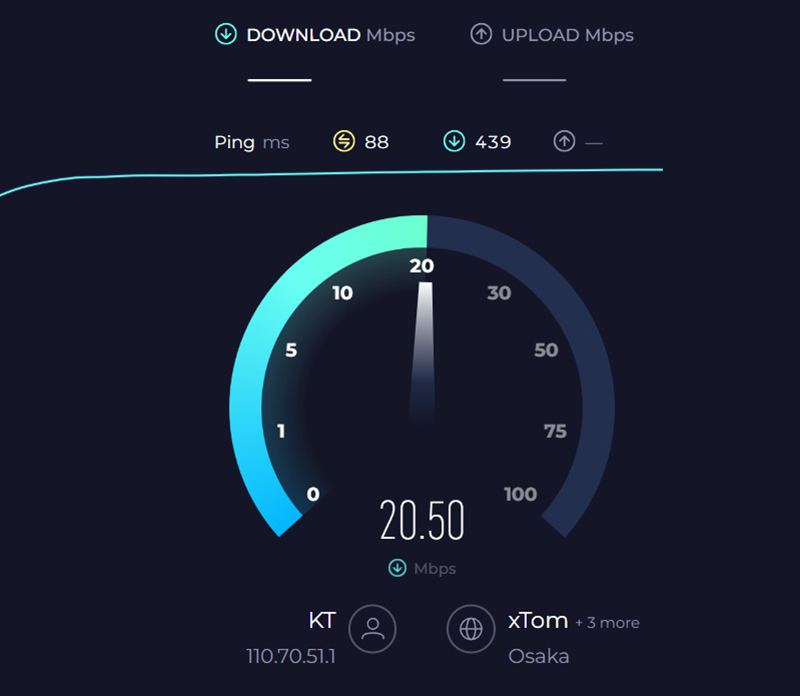800x696 pixels.
Task: Open the xTom server name link
Action: [x=538, y=620]
